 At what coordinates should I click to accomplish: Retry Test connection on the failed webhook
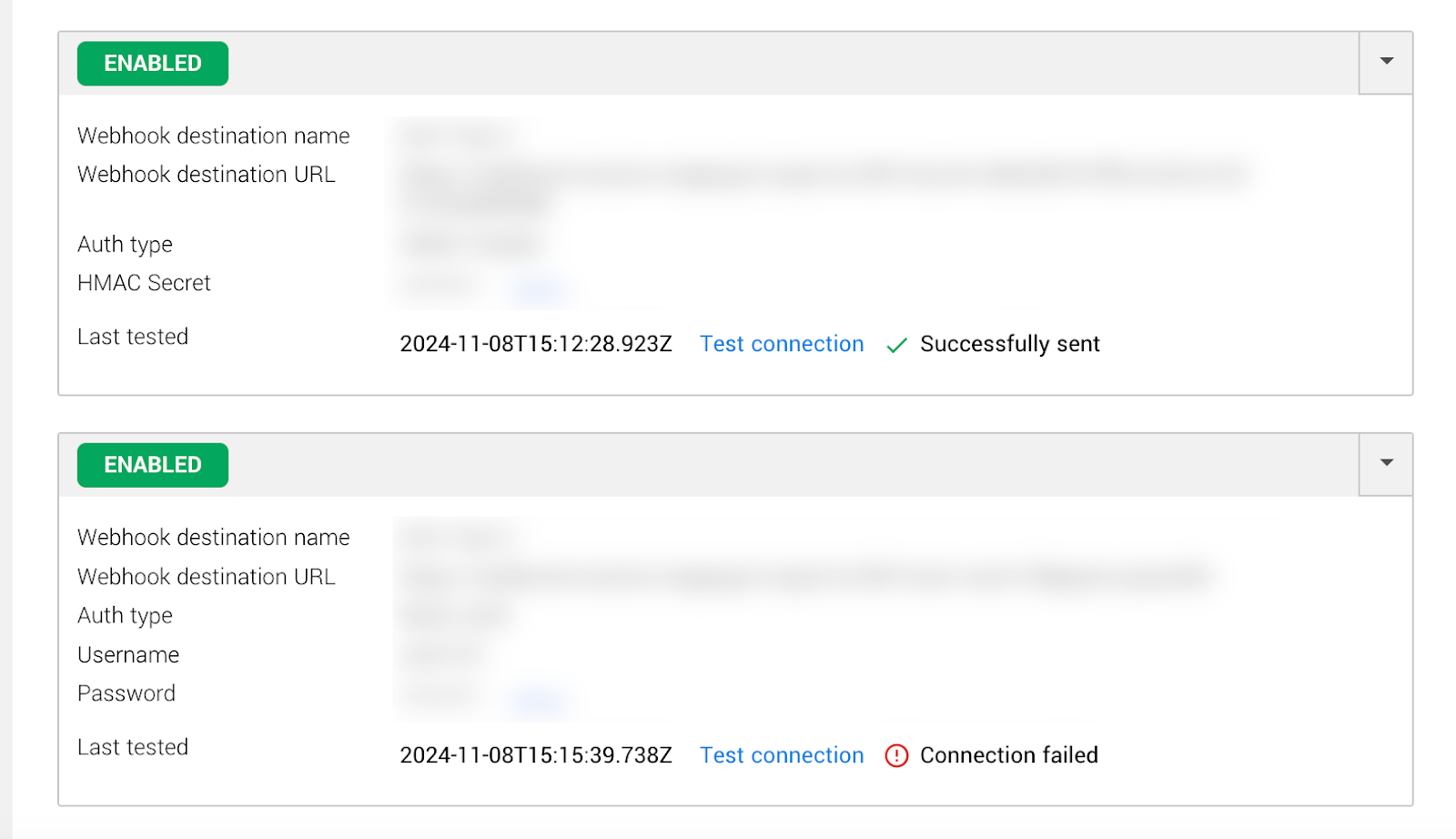point(782,755)
